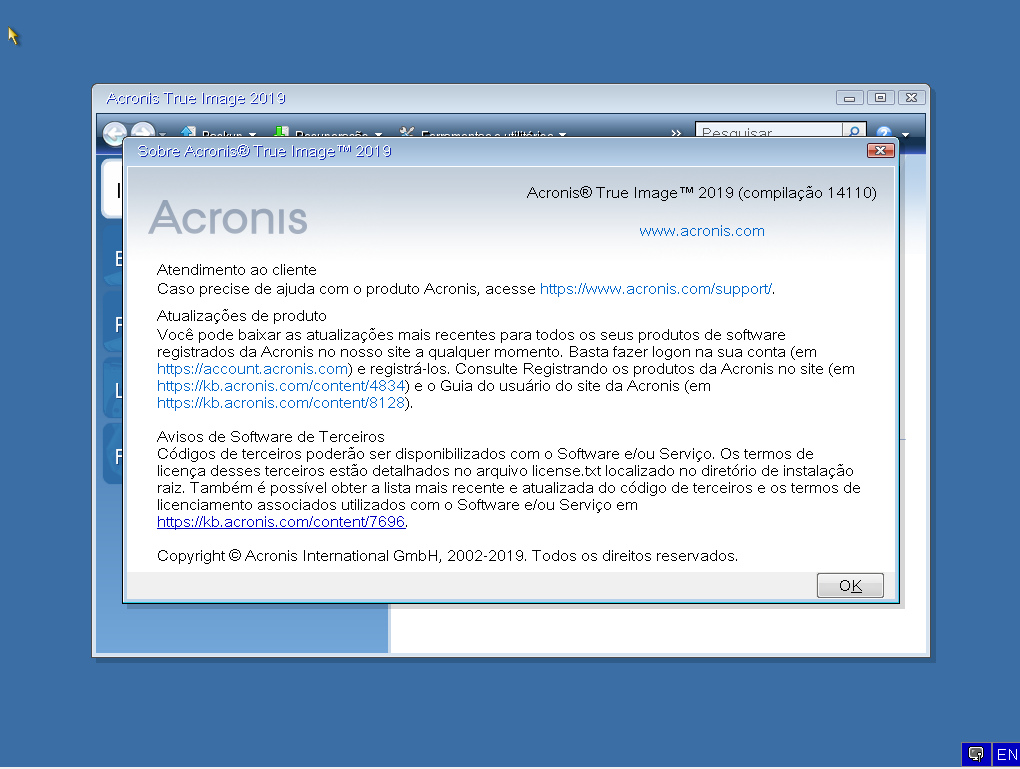Viewport: 1020px width, 769px height.
Task: Open the kb.acronis.com/content/7696 link
Action: [x=281, y=522]
